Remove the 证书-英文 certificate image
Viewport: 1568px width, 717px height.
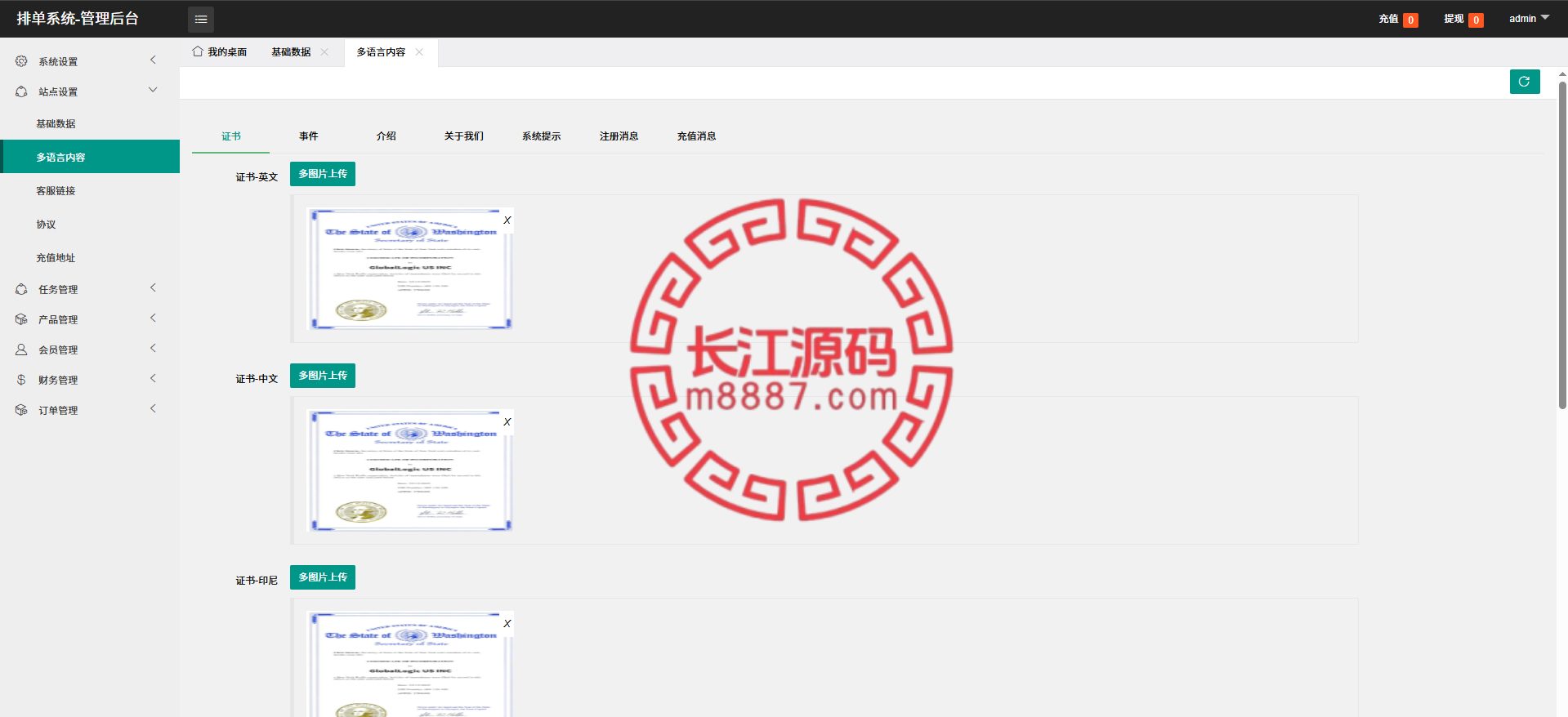point(507,220)
